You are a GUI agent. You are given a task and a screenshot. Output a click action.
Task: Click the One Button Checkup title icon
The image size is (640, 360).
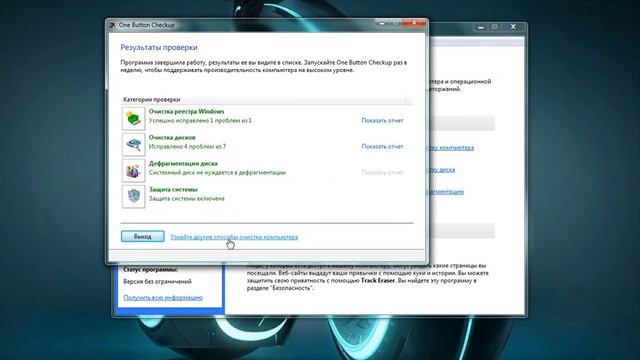coord(112,25)
